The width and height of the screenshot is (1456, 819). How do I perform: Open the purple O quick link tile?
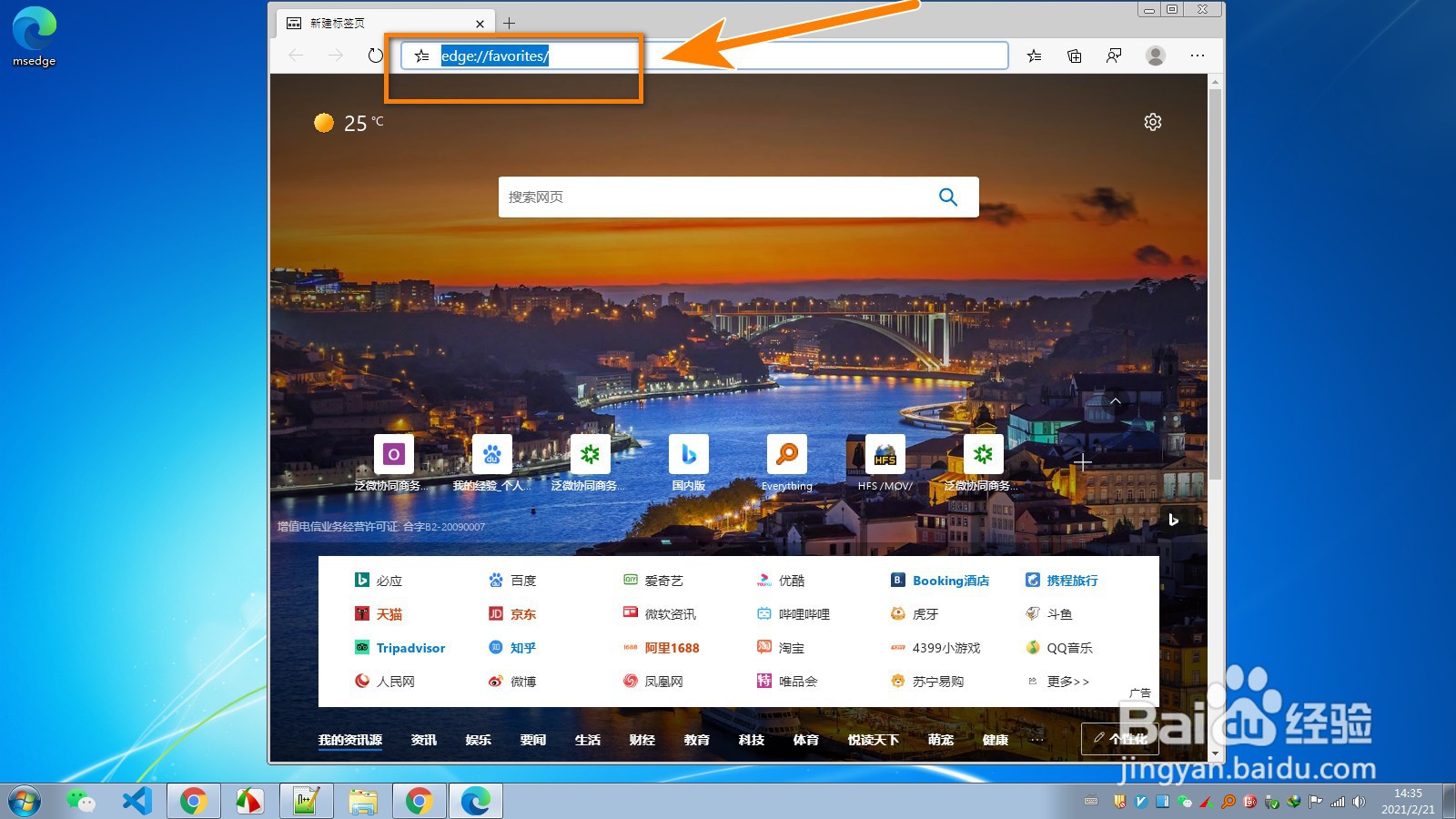click(394, 454)
